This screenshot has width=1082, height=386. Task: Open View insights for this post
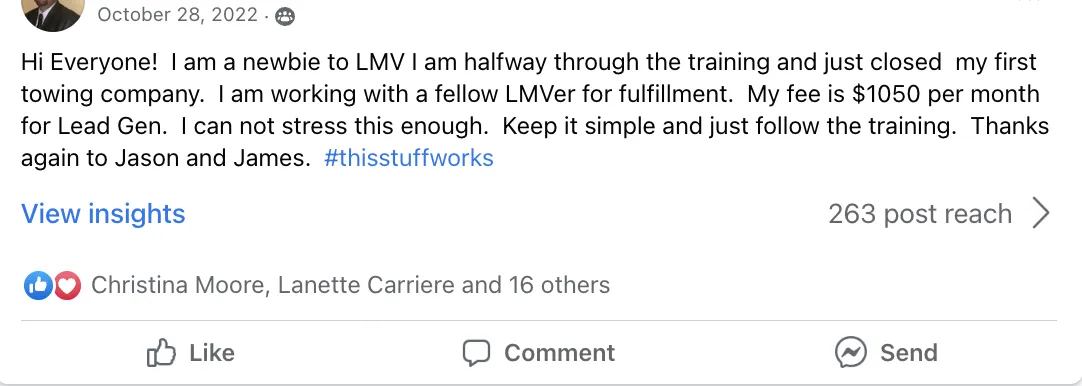click(x=103, y=214)
